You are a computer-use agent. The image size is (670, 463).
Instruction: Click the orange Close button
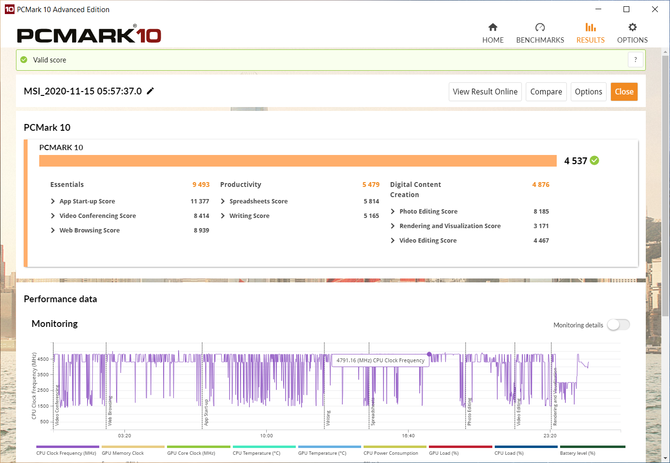point(624,92)
